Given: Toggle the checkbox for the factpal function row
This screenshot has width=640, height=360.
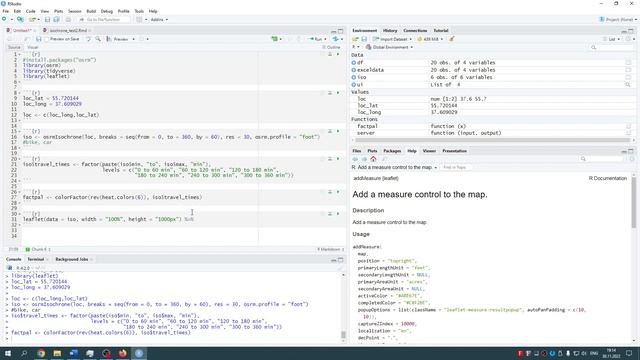Looking at the screenshot, I should coord(628,126).
